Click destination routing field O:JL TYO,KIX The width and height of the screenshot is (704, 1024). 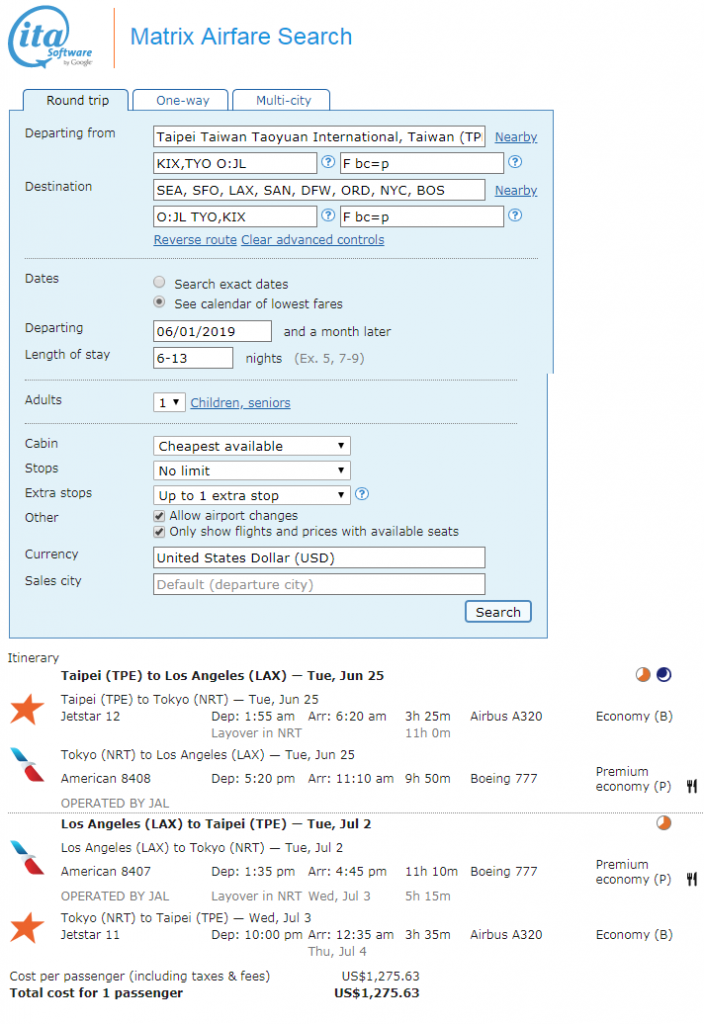tap(234, 217)
